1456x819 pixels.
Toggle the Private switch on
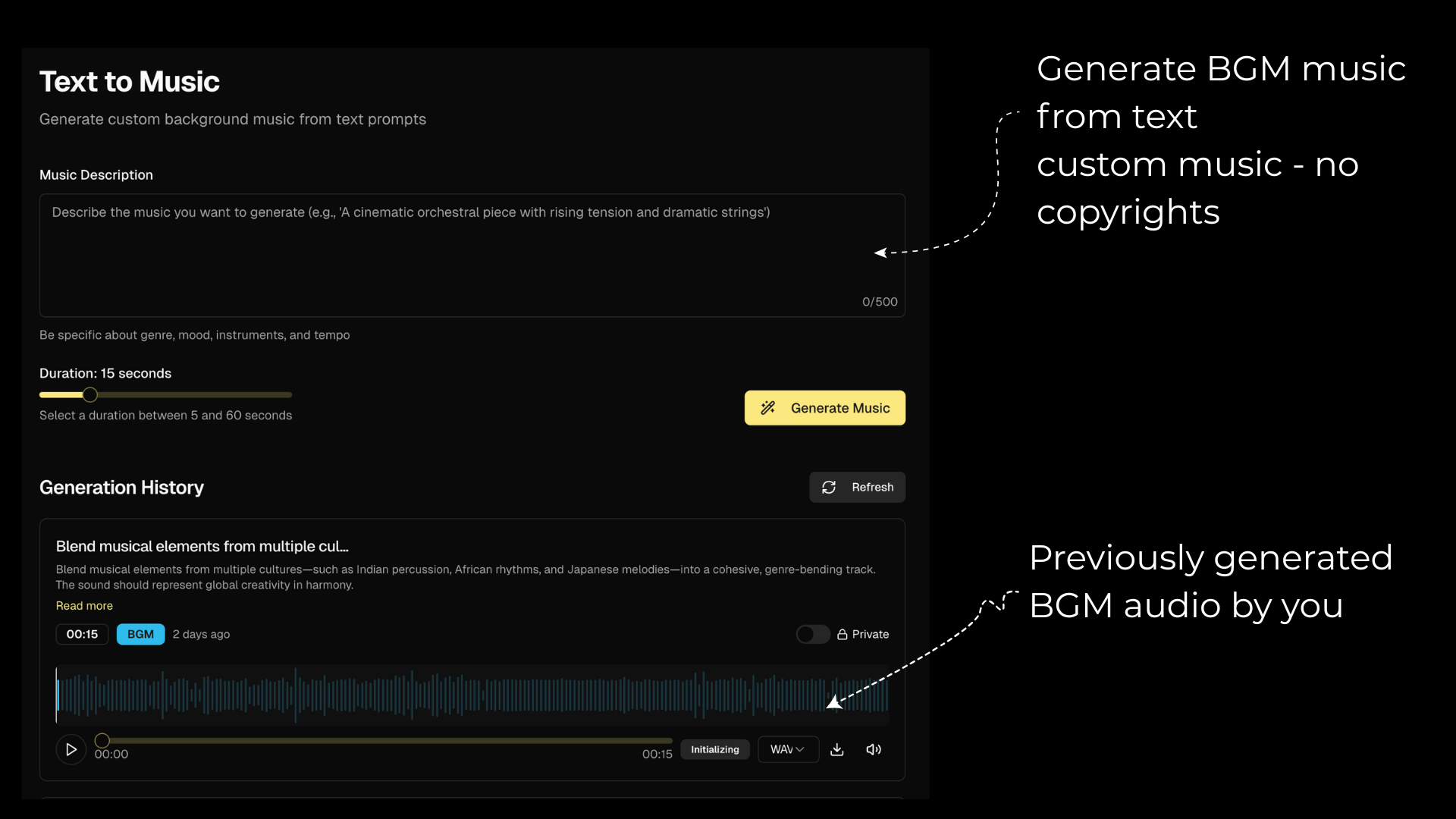812,634
